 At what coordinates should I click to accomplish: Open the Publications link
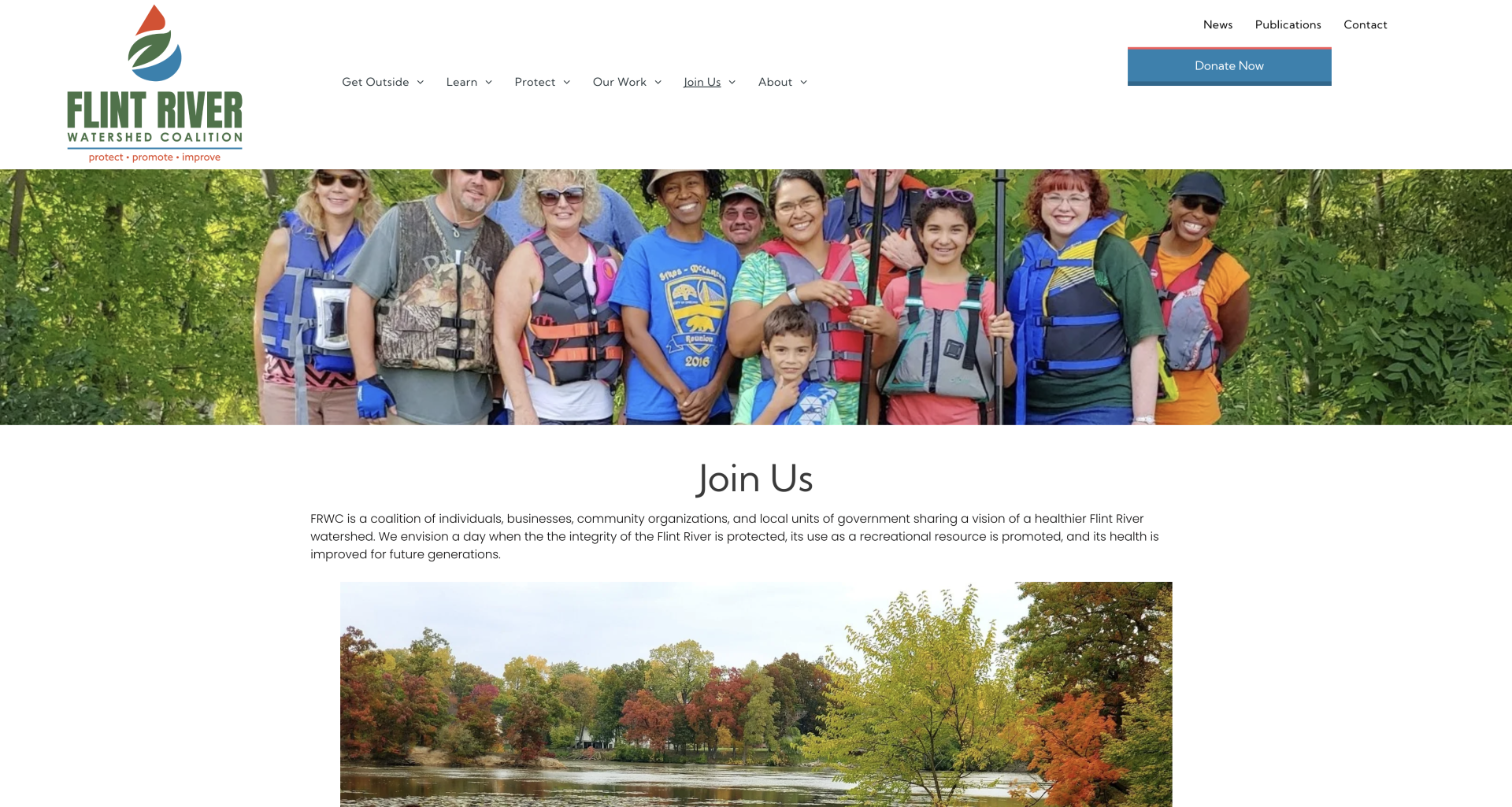tap(1288, 24)
